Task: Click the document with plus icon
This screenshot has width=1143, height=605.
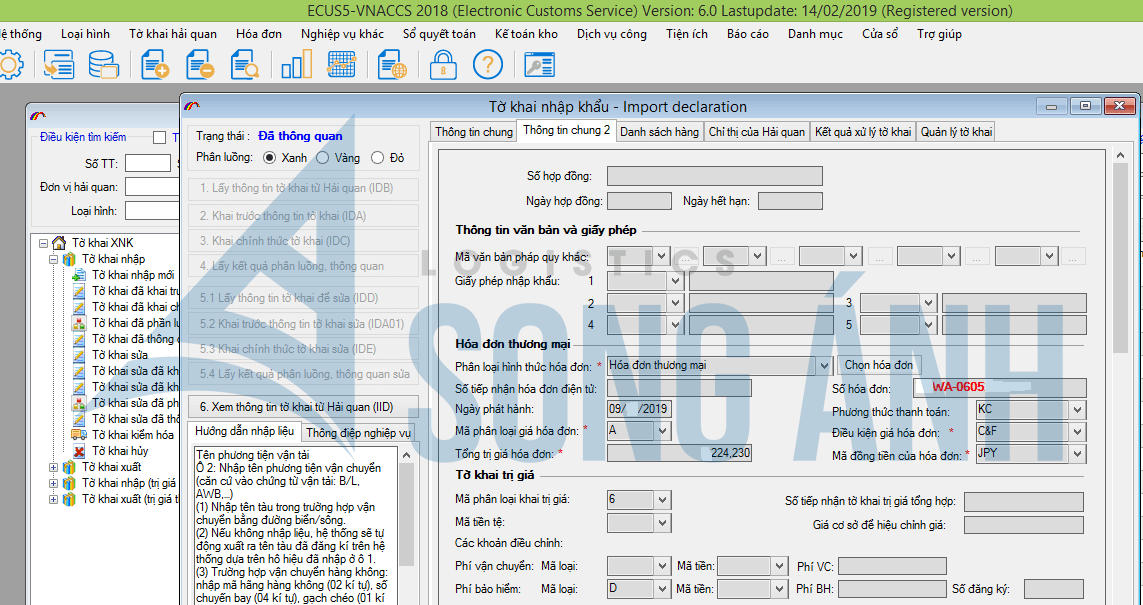Action: pos(155,66)
